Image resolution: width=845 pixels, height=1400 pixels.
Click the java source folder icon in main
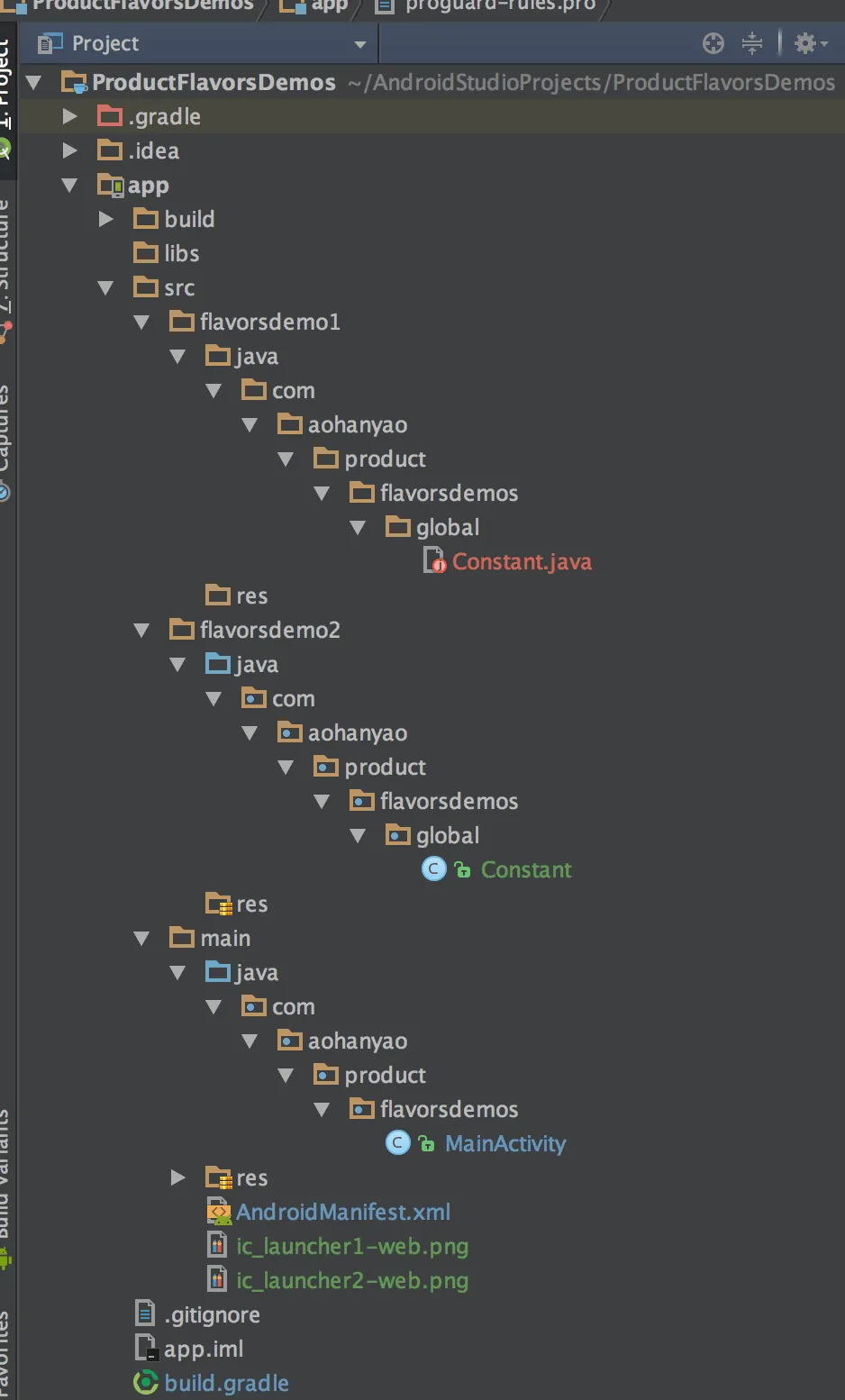(x=218, y=972)
